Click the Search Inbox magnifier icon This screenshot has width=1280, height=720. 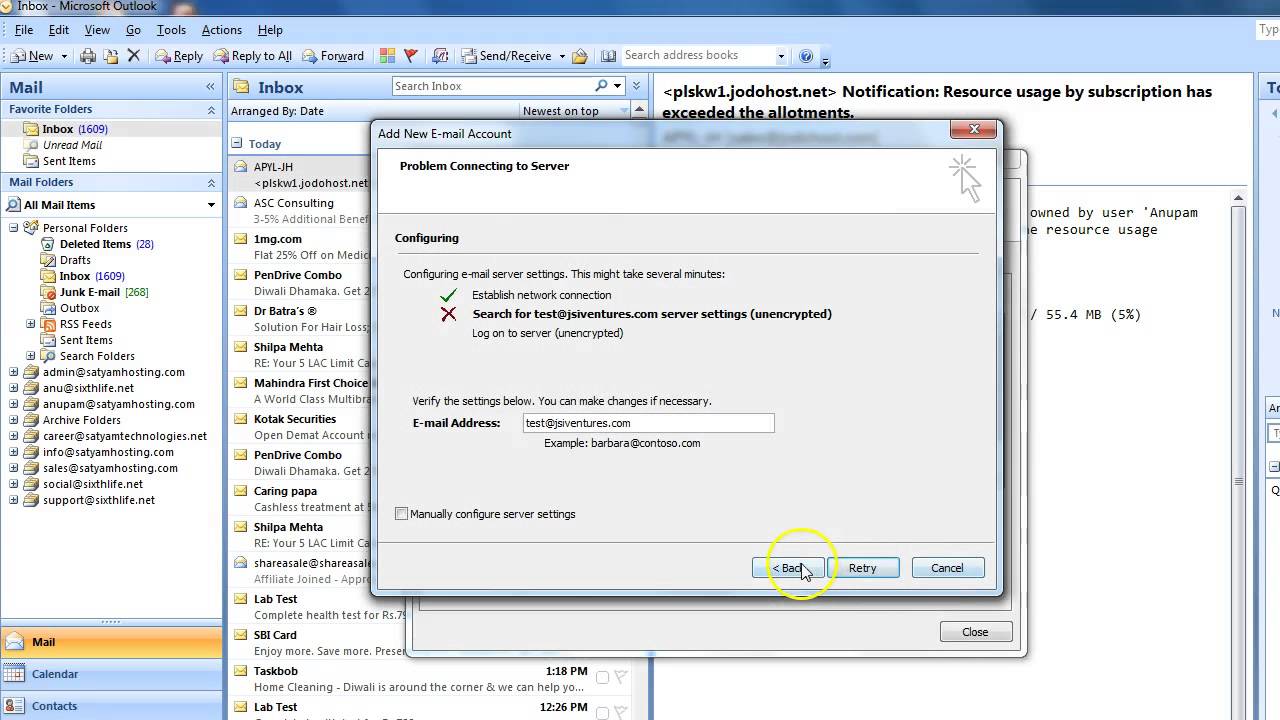601,86
